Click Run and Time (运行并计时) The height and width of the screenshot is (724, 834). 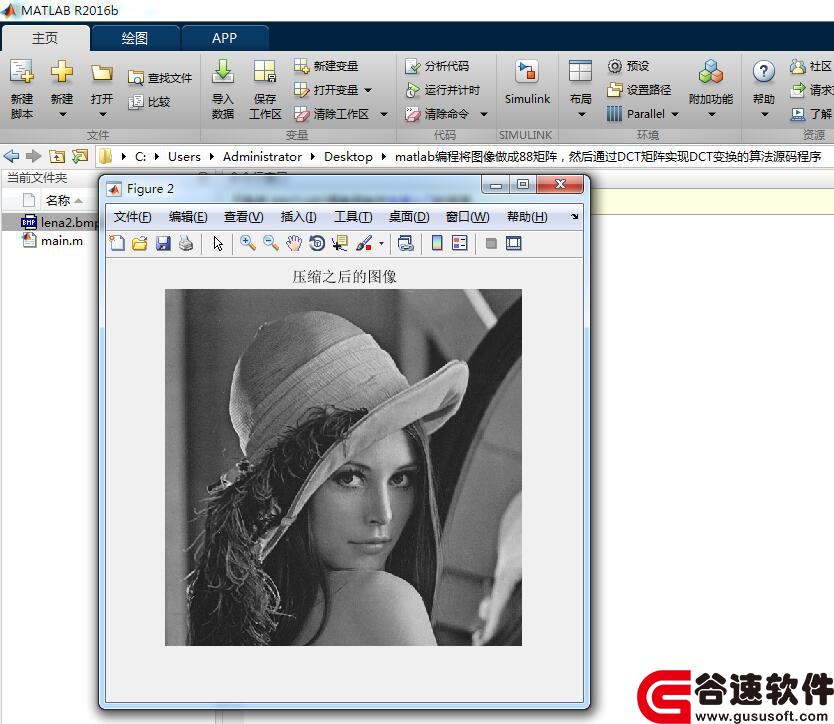pos(442,90)
